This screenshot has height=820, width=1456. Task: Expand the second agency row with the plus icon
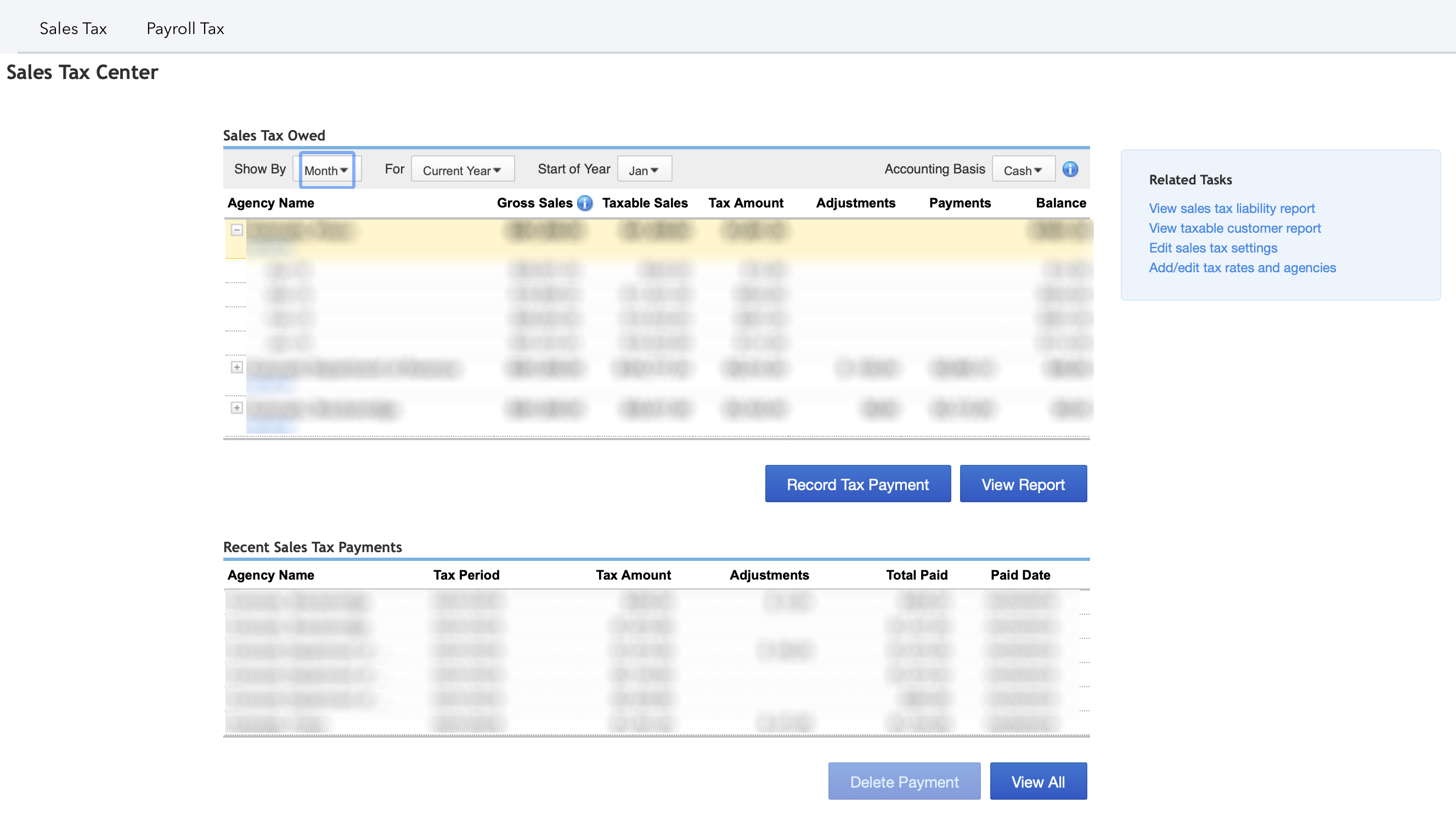coord(237,367)
